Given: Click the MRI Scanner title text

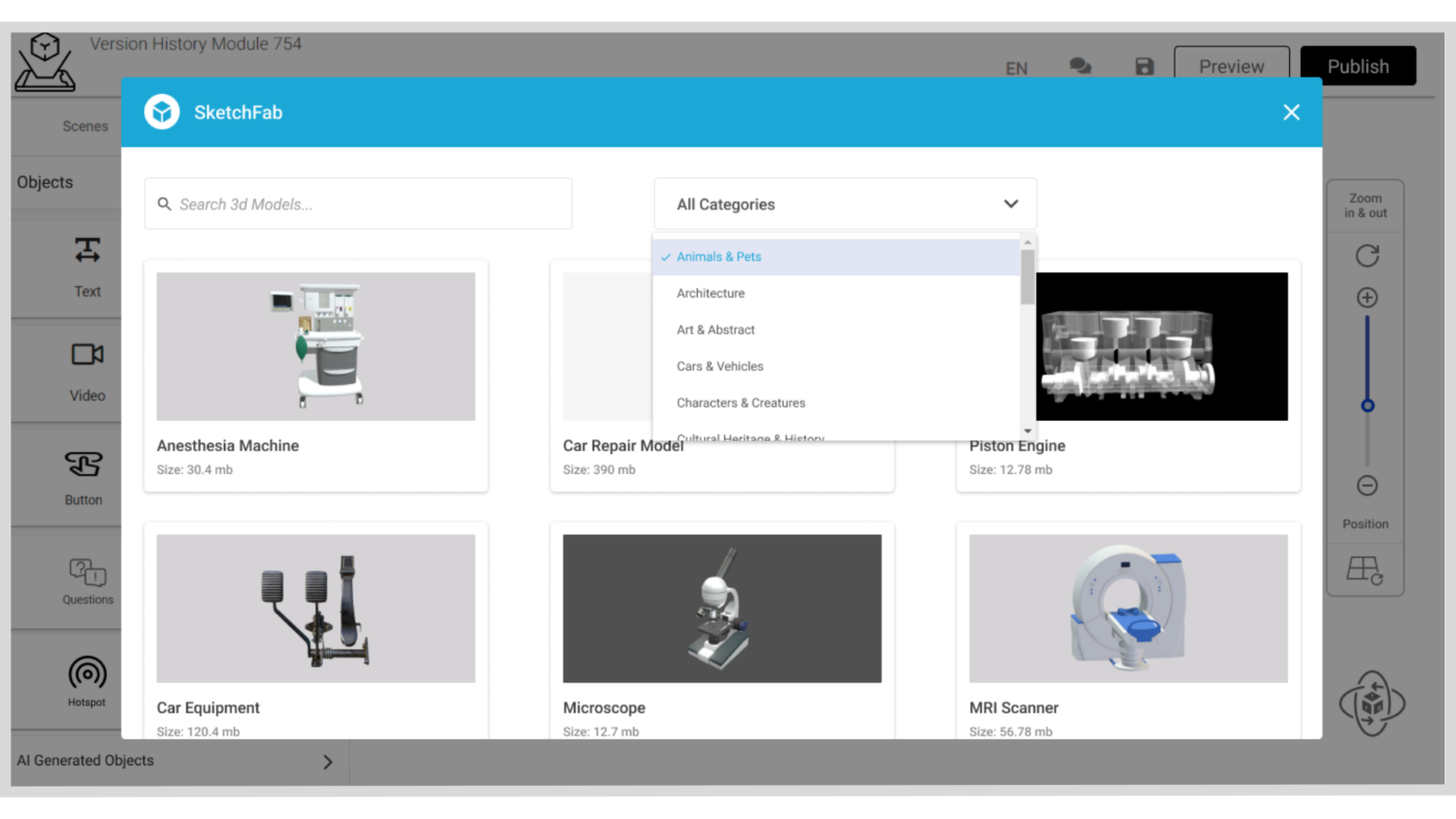Looking at the screenshot, I should click(1013, 708).
